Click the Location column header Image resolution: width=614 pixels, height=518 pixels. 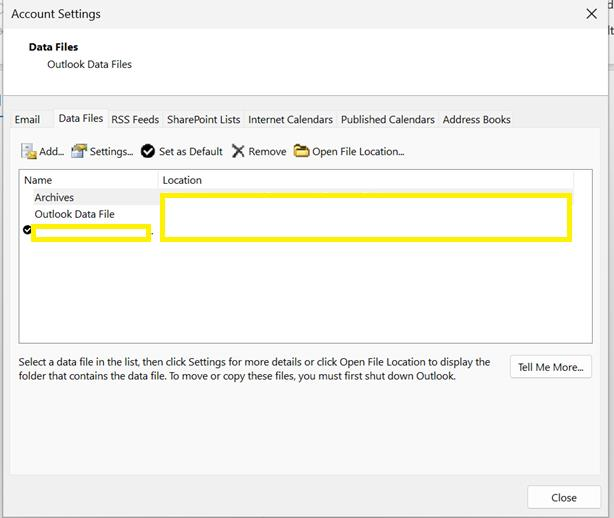[x=366, y=180]
